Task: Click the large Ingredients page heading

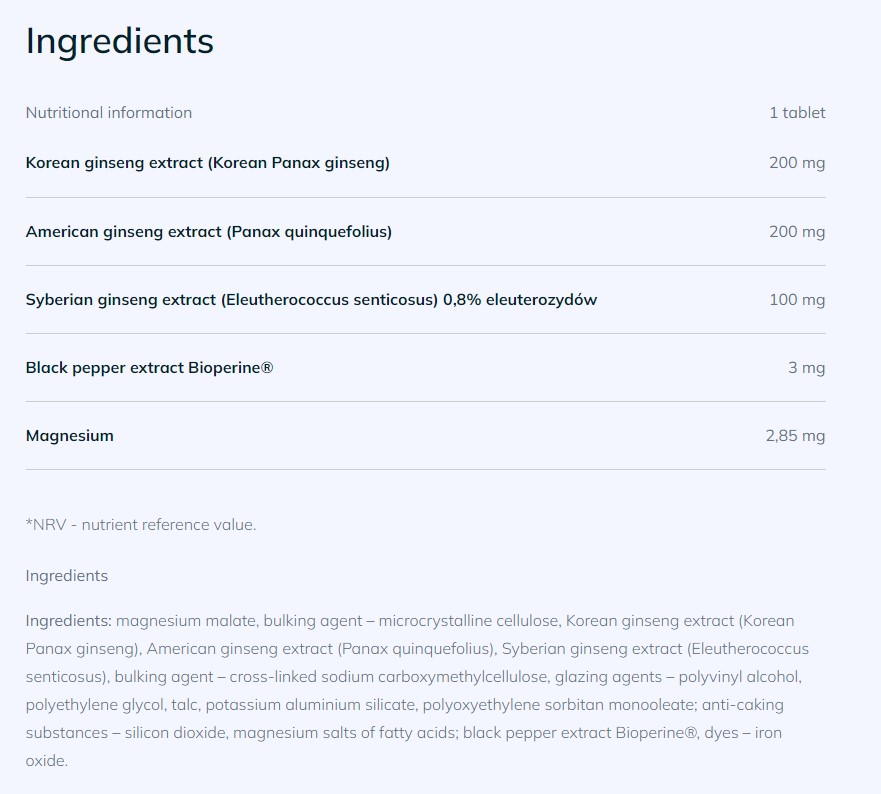Action: (x=119, y=41)
